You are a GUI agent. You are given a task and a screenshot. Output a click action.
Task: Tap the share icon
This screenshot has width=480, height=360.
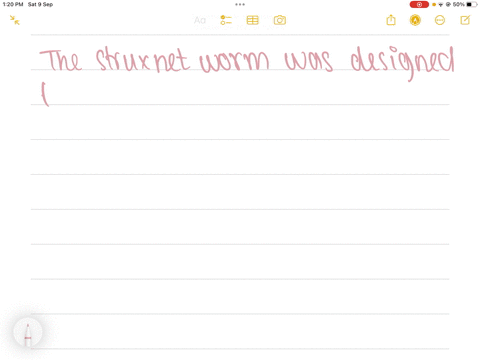tap(391, 20)
